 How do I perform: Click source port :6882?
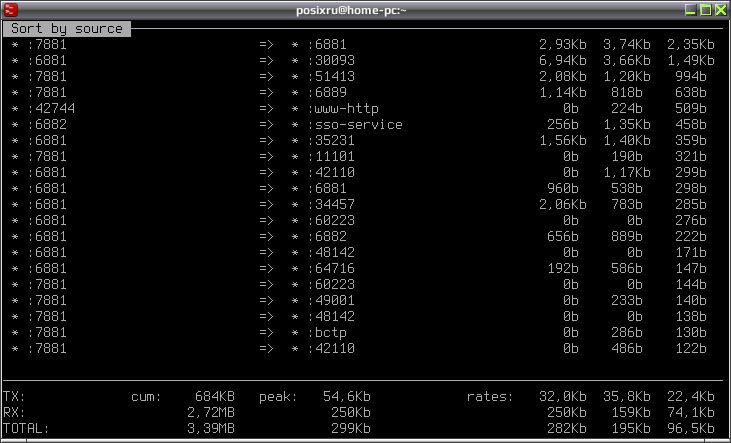[47, 125]
